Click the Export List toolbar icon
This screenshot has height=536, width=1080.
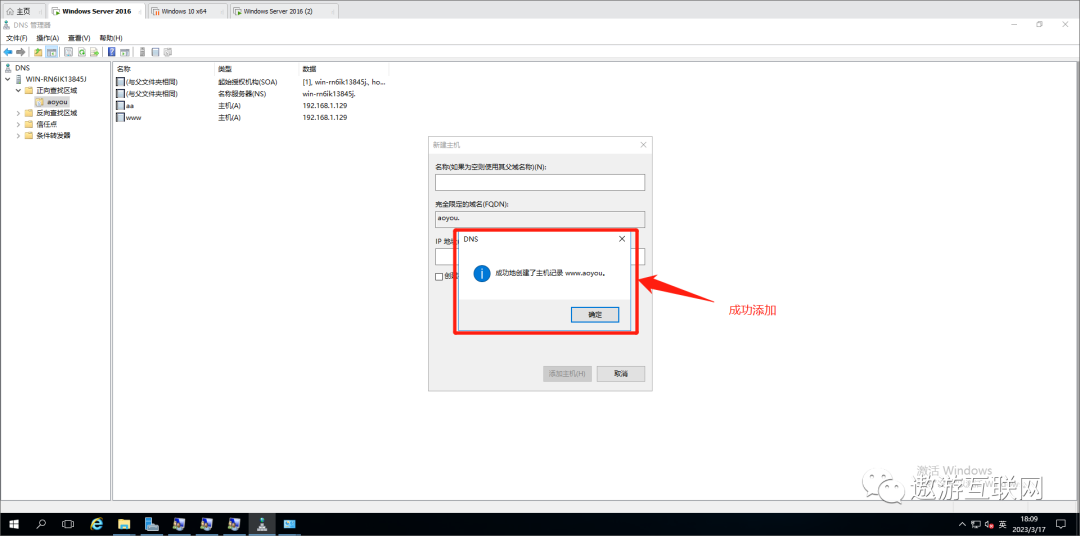tap(94, 52)
